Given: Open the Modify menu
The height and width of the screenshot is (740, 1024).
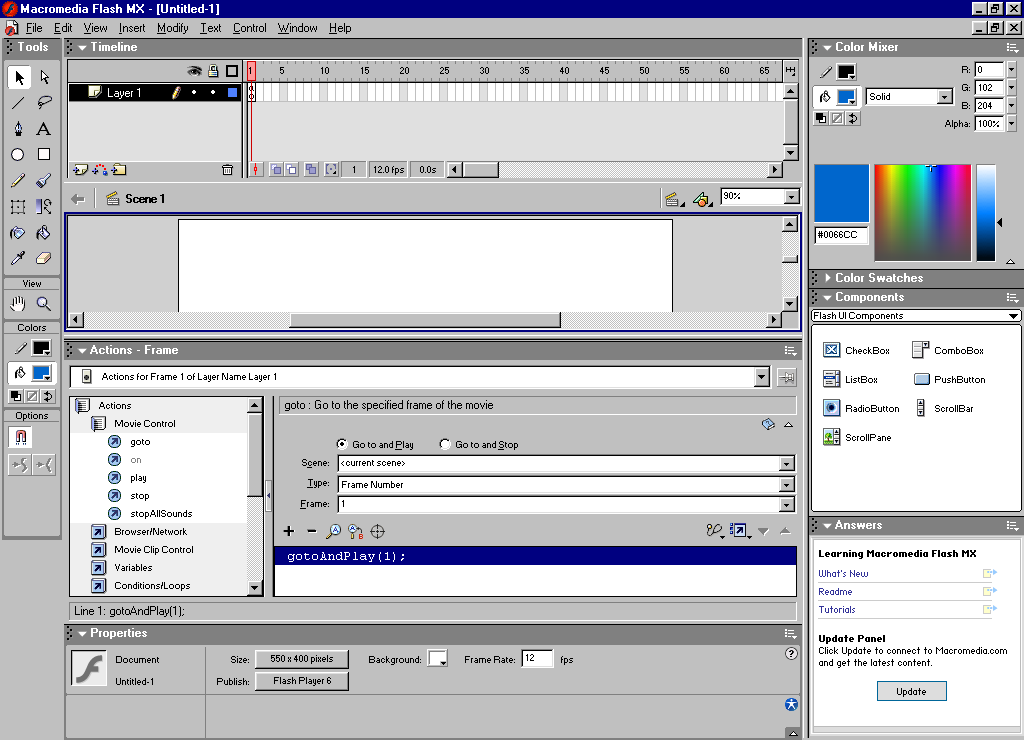Looking at the screenshot, I should (x=172, y=28).
